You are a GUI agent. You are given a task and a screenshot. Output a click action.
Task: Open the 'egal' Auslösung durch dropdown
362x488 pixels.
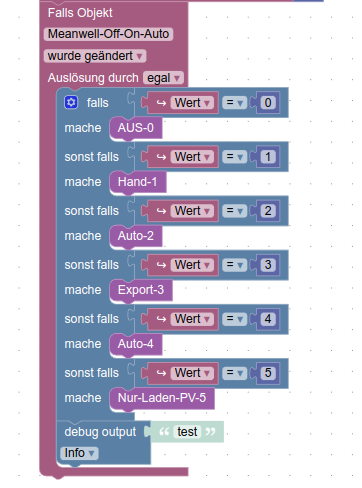pyautogui.click(x=163, y=78)
